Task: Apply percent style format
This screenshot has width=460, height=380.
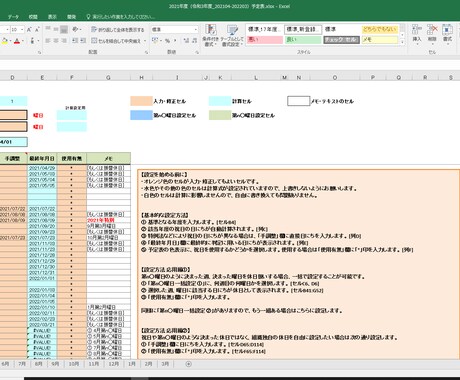Action: [x=167, y=41]
